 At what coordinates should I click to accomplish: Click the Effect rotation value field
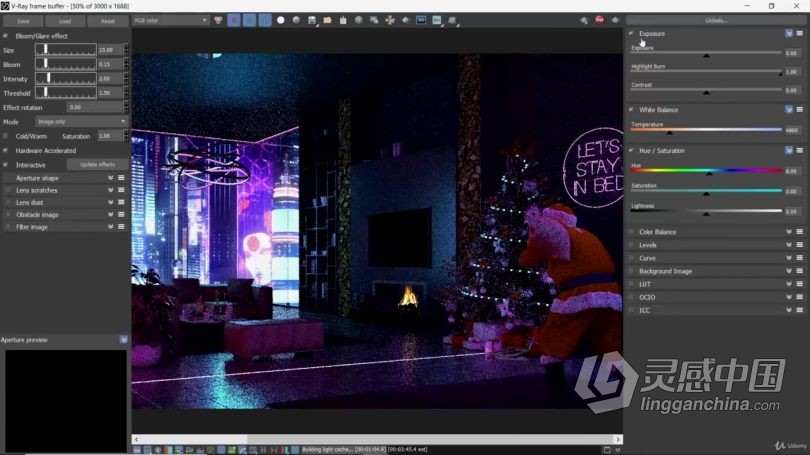pos(96,107)
